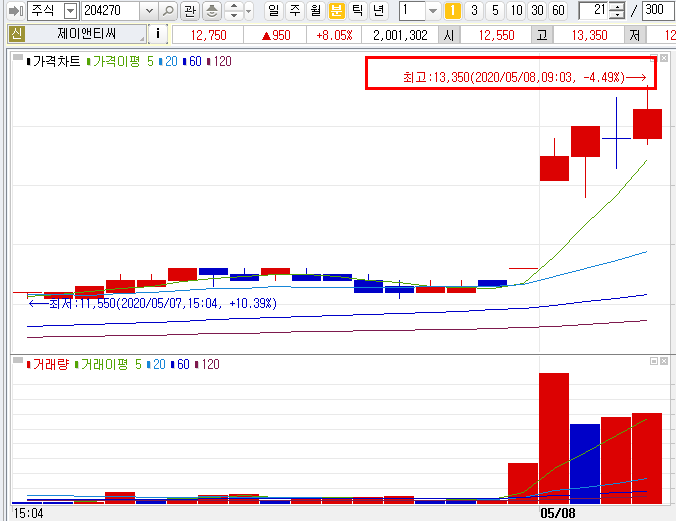
Task: Open the volume panel menu icon
Action: tap(18, 360)
